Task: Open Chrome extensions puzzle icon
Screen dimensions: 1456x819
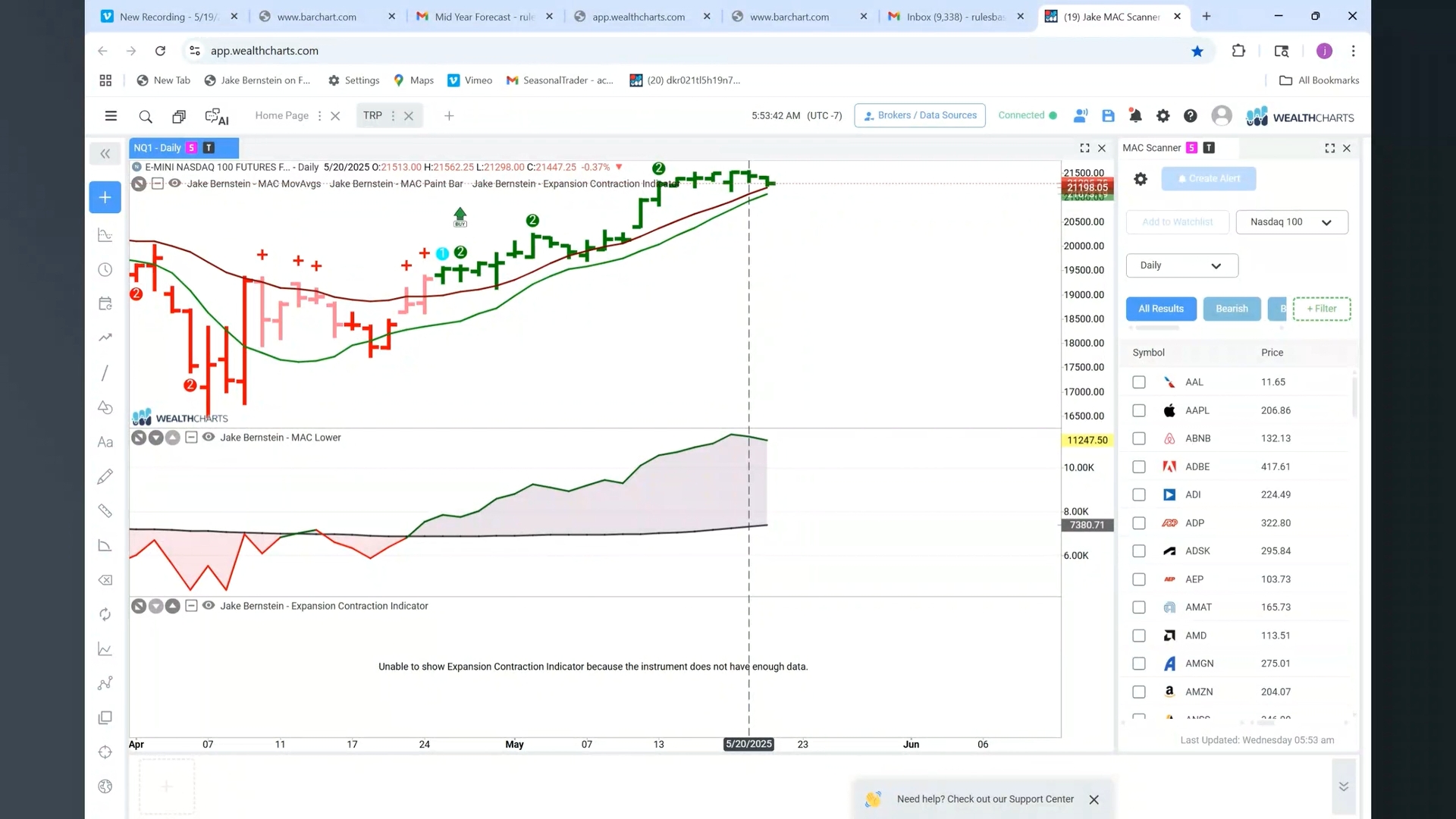Action: point(1238,51)
